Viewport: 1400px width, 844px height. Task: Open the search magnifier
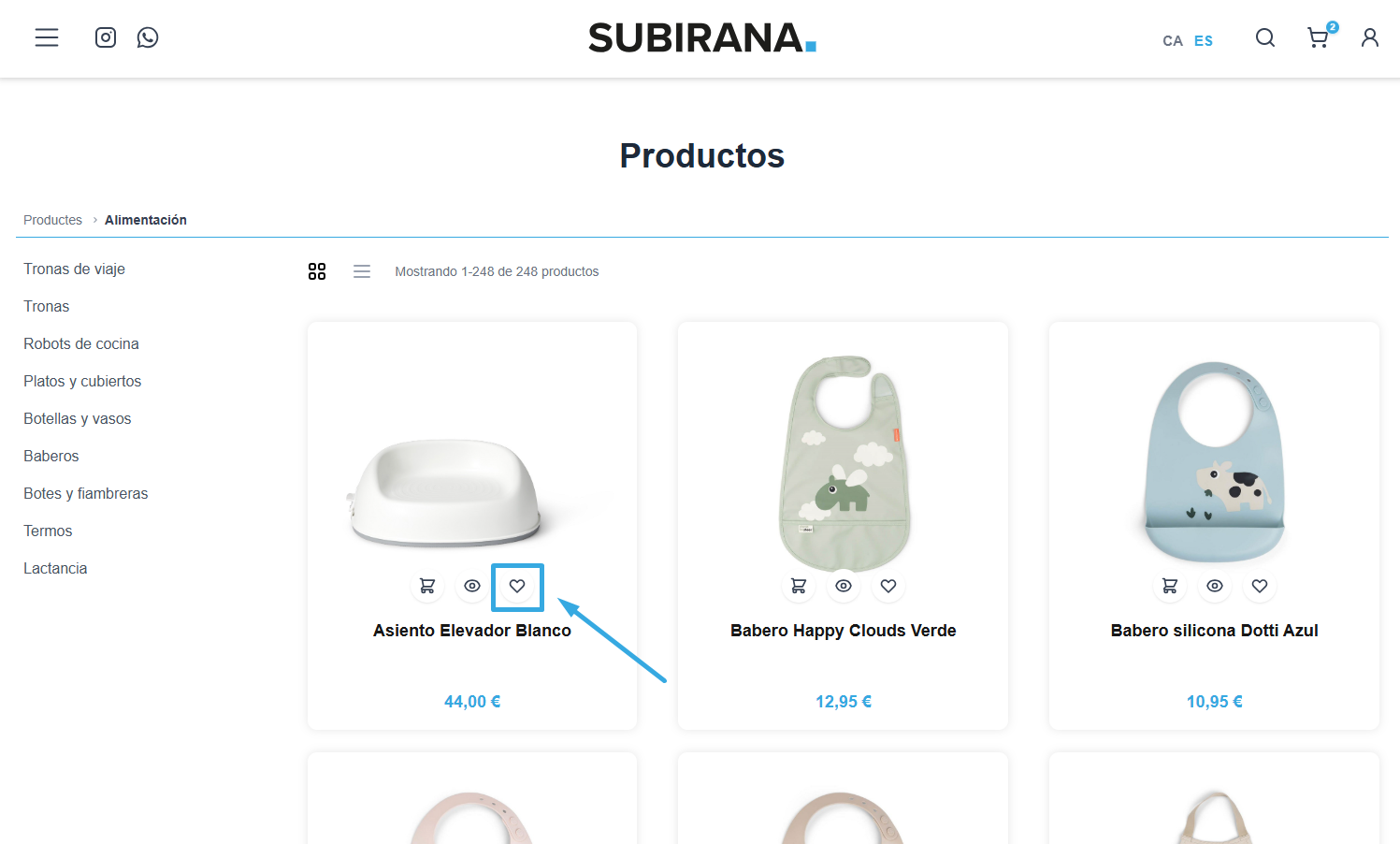[1265, 37]
